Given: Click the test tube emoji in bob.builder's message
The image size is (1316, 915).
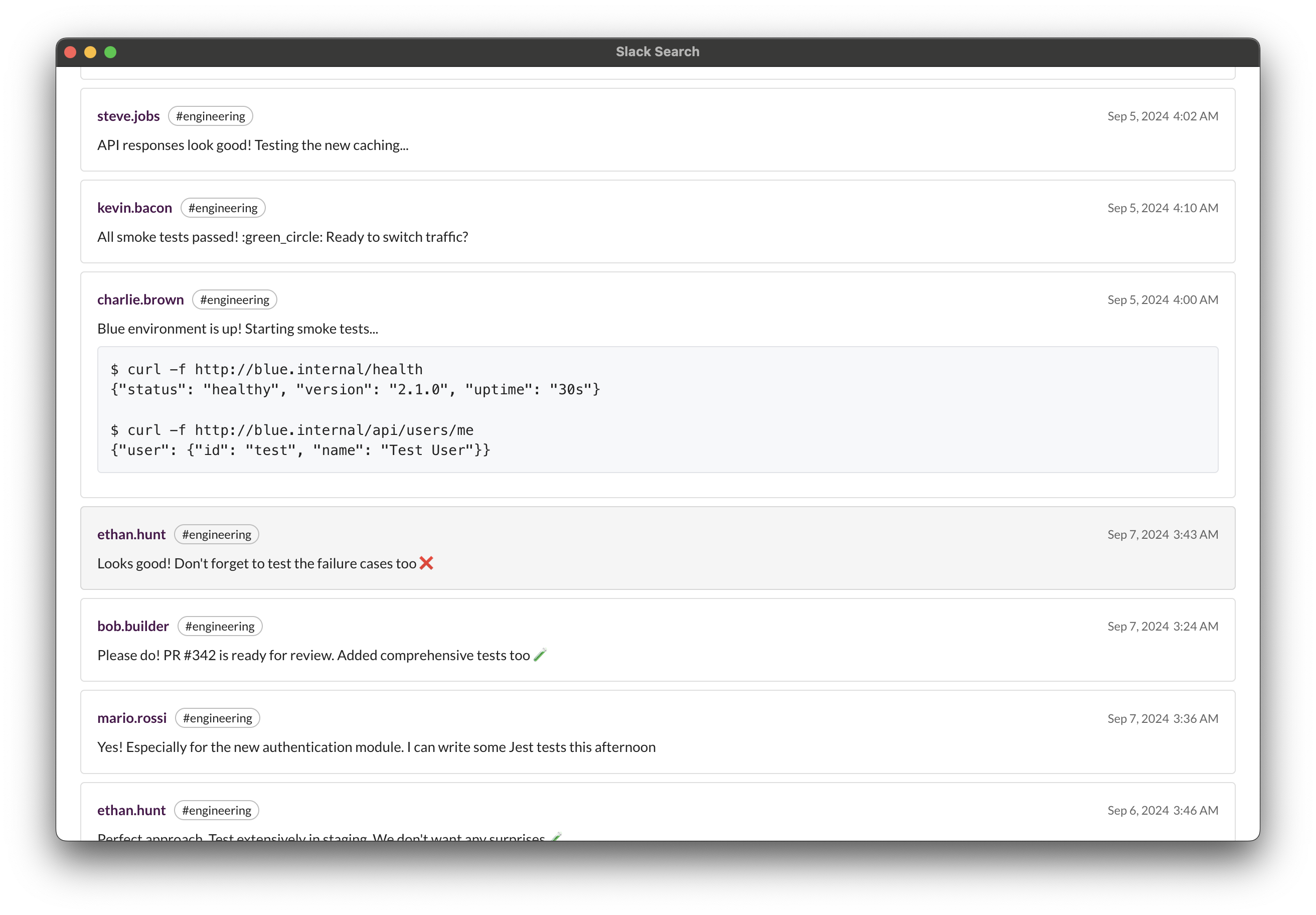Looking at the screenshot, I should 540,655.
